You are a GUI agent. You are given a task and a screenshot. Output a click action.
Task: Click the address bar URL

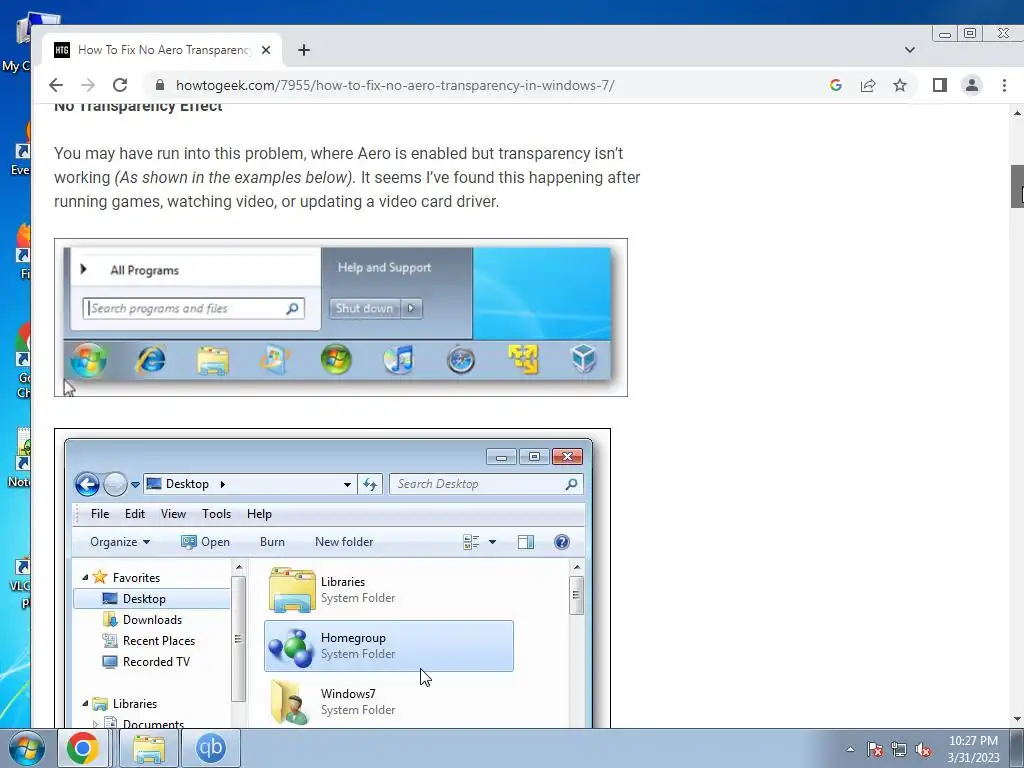[x=394, y=85]
